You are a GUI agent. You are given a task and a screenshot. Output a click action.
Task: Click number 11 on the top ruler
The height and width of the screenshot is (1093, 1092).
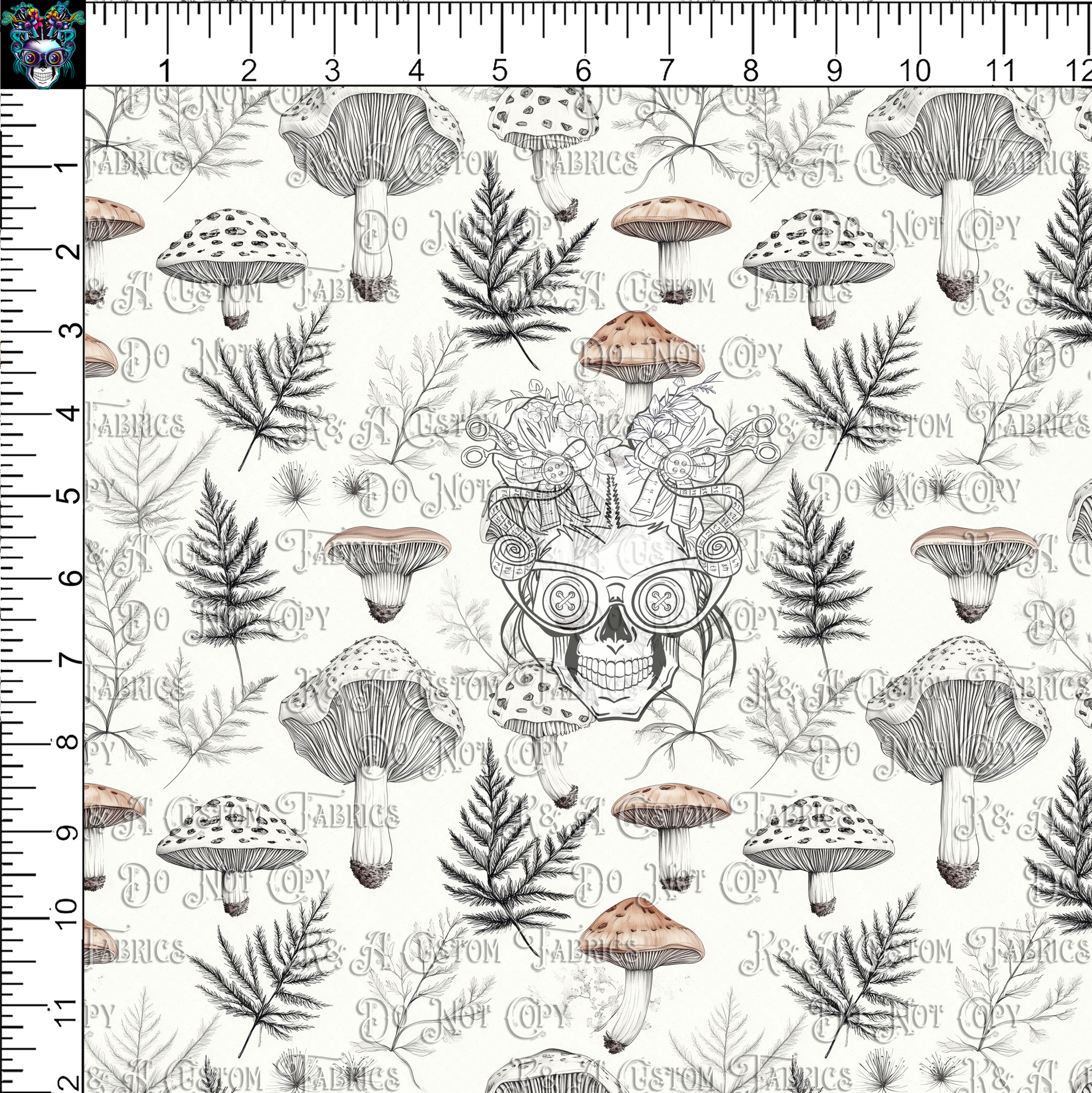click(x=1000, y=71)
